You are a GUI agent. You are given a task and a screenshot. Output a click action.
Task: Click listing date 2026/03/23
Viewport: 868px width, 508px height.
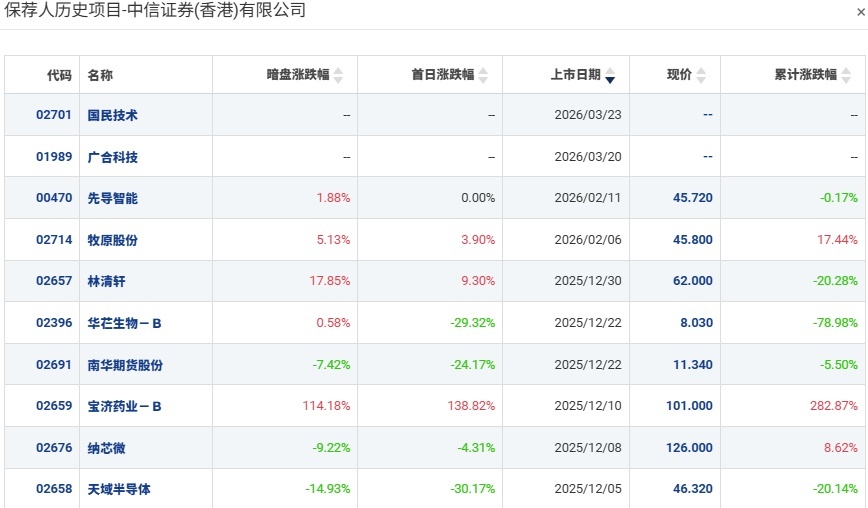coord(588,115)
